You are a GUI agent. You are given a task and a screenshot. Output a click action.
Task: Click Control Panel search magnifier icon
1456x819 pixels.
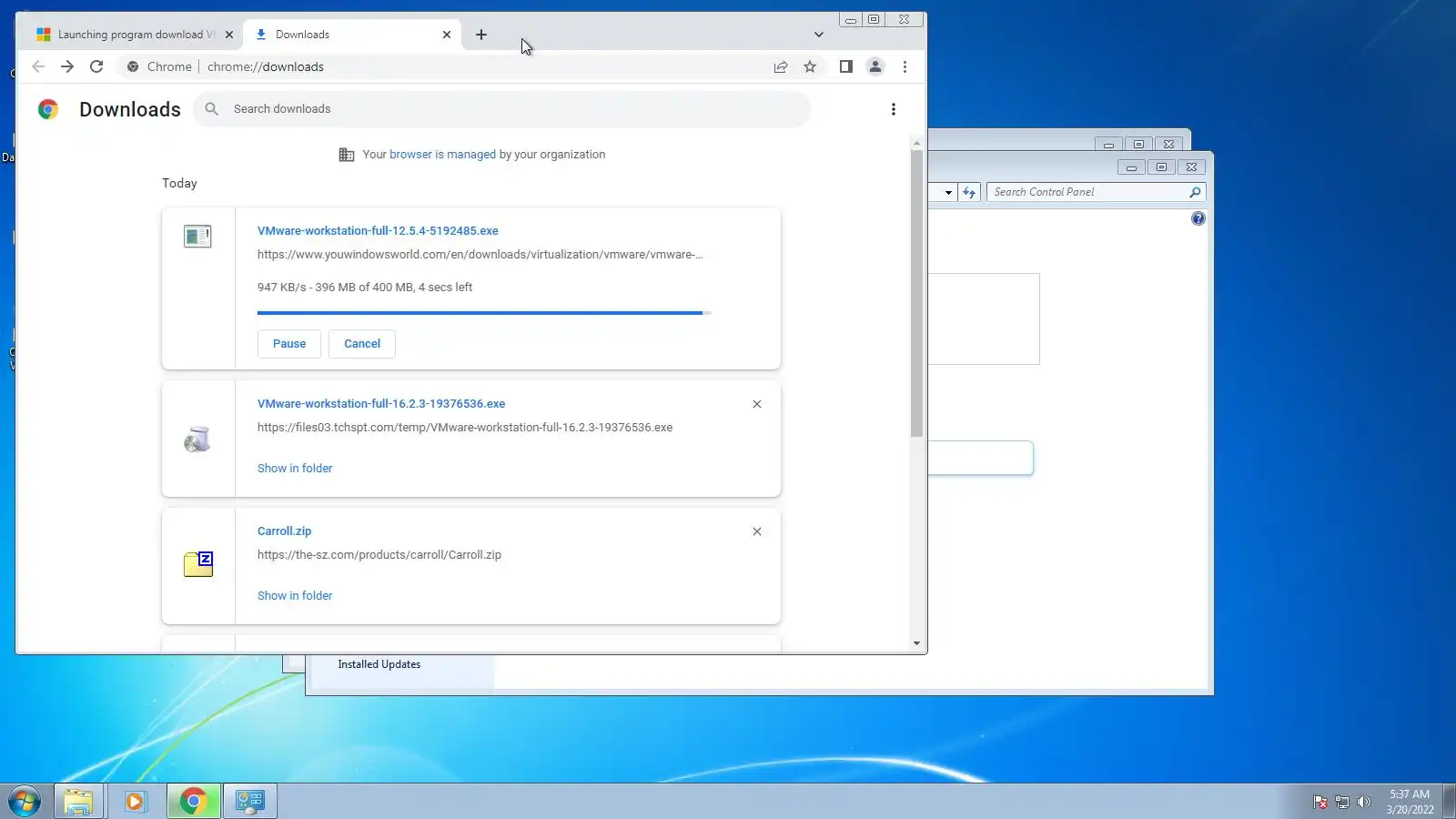click(x=1195, y=192)
